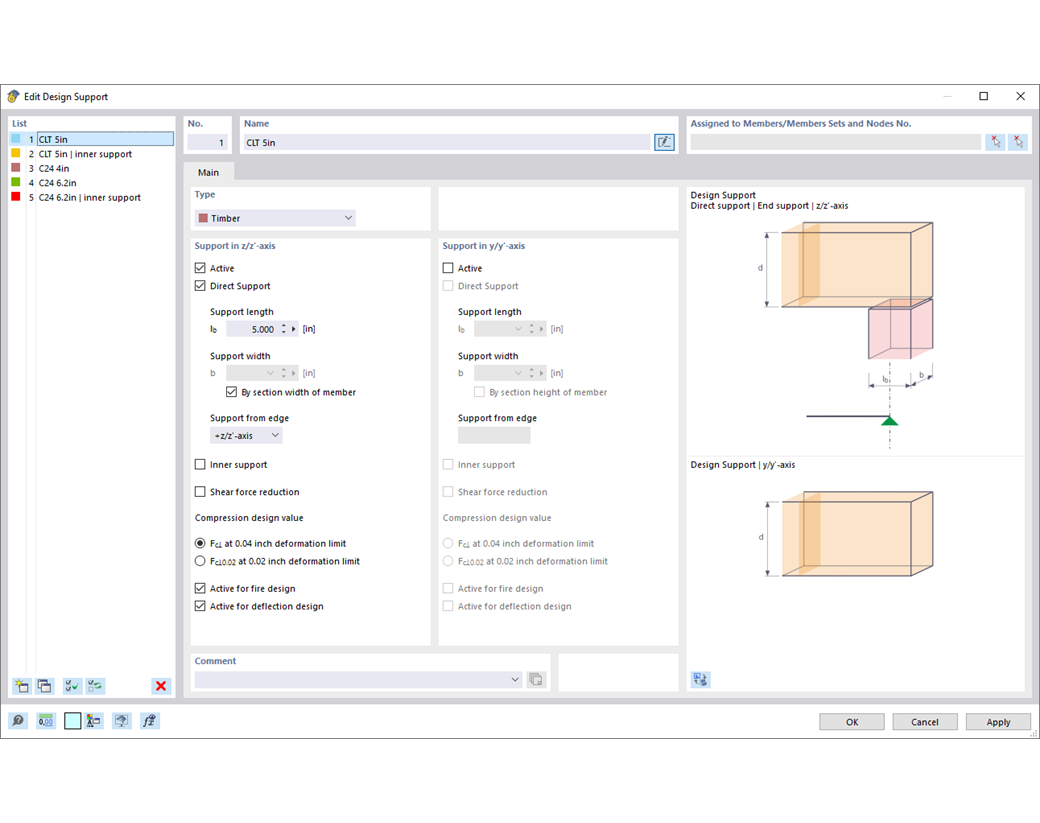Select members graphically with the pick arrow icon
1040x823 pixels.
[x=995, y=141]
